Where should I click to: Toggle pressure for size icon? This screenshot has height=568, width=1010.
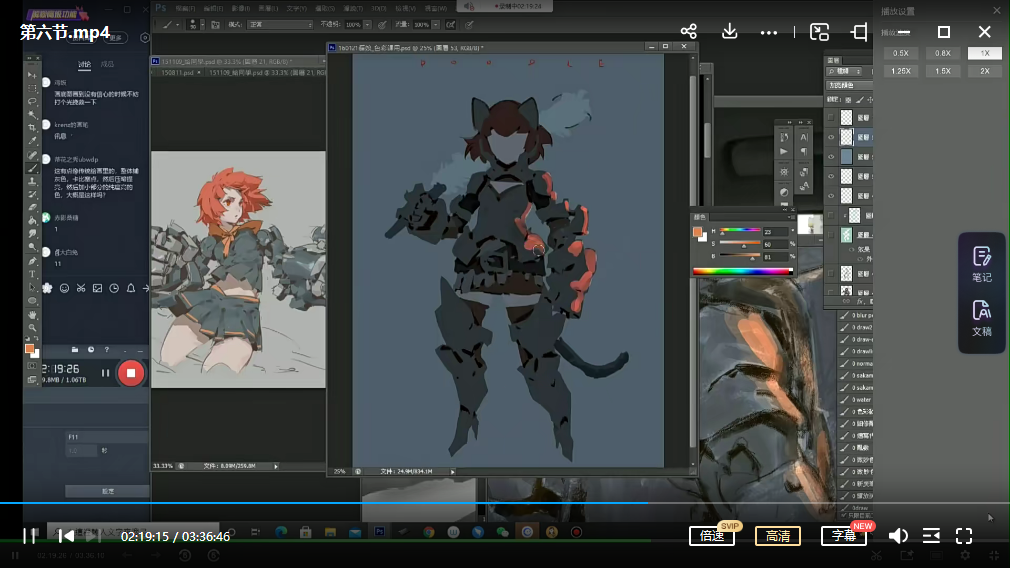click(469, 24)
